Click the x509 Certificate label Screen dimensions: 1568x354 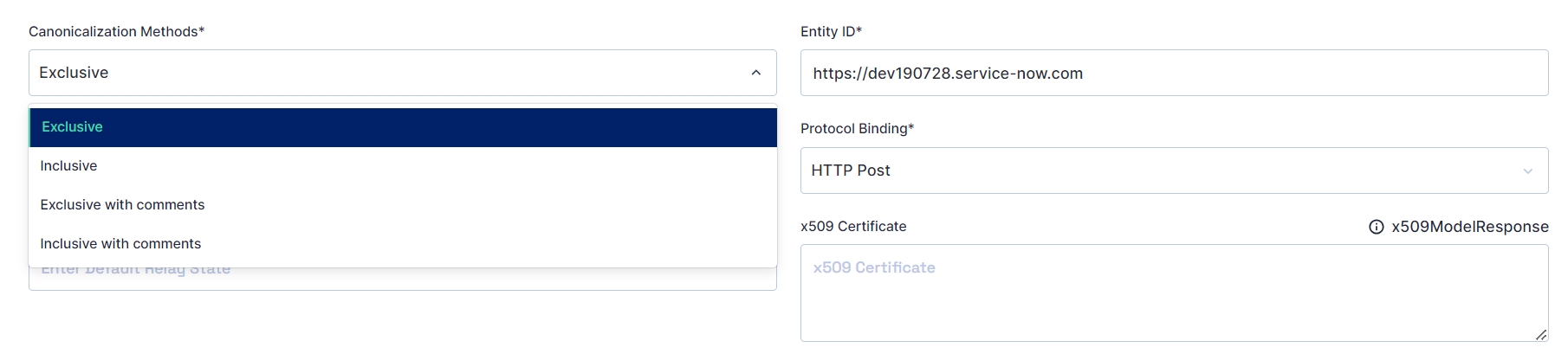pyautogui.click(x=853, y=226)
